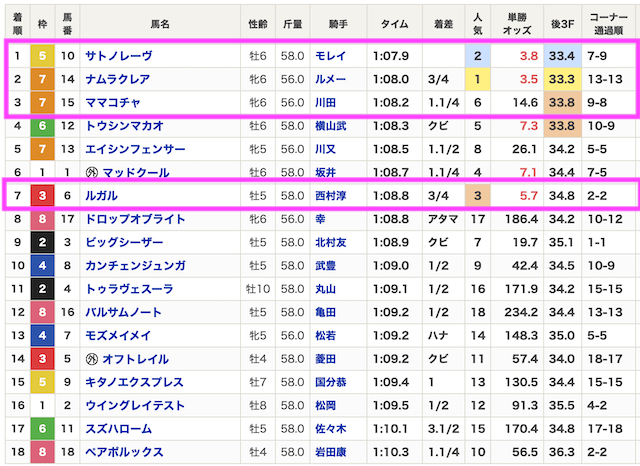The height and width of the screenshot is (466, 640).
Task: Click the コーナー通過順 column header
Action: pos(609,24)
